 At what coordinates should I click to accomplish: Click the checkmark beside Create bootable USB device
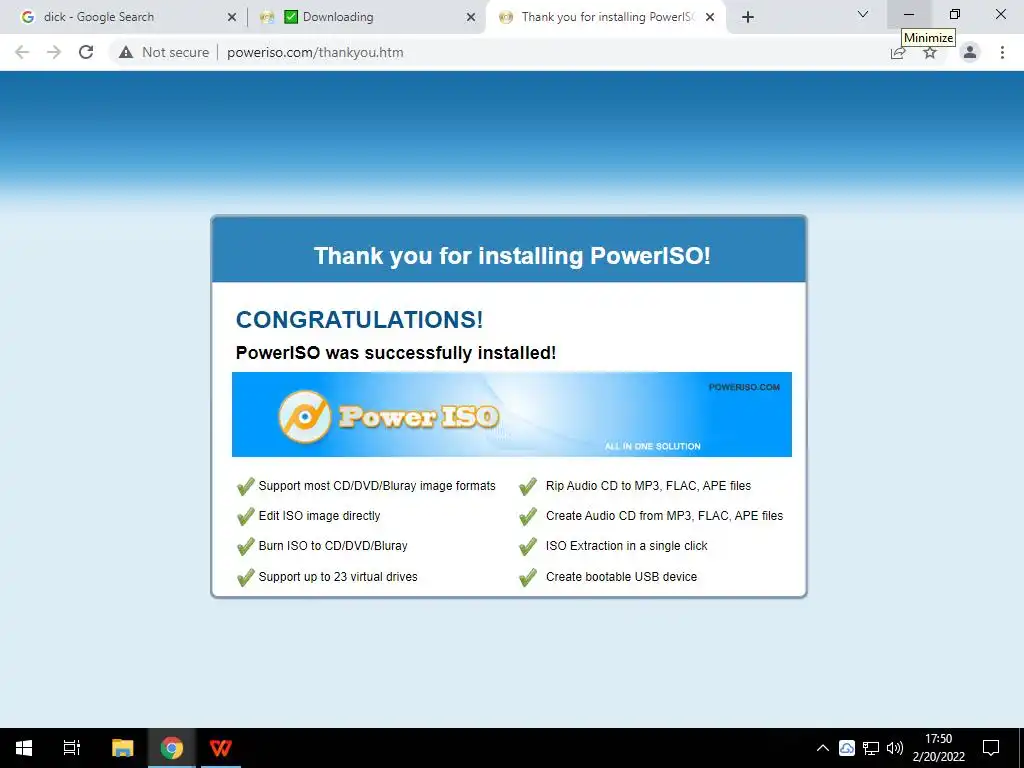point(528,577)
